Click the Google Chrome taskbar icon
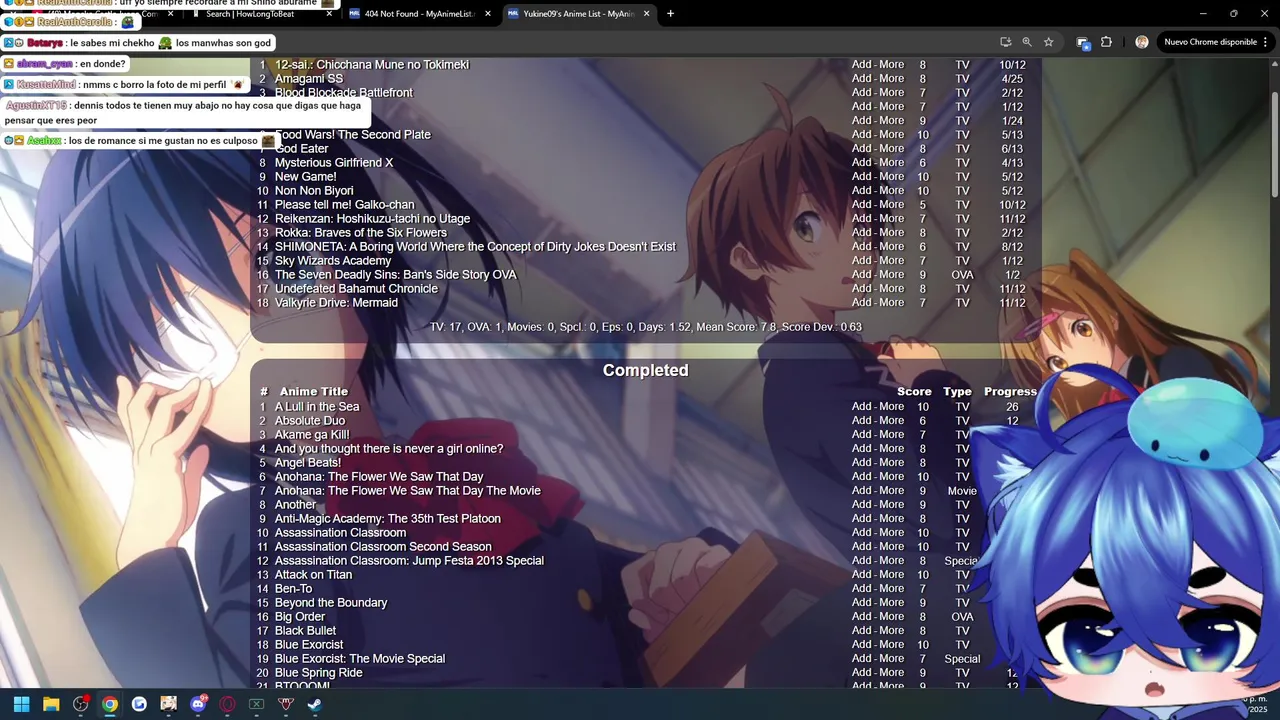 point(109,704)
